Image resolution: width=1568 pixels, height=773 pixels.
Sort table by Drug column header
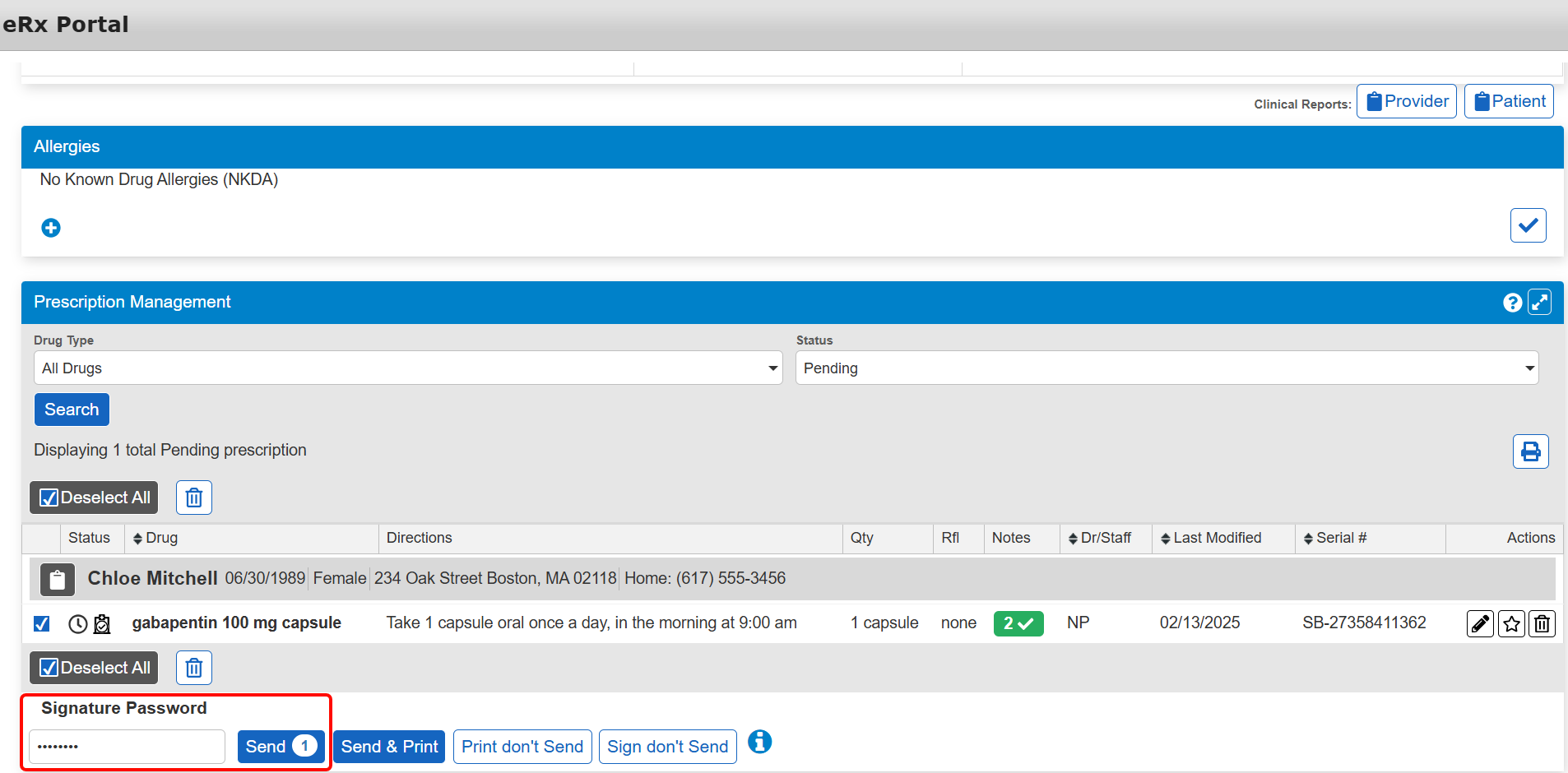[x=155, y=538]
